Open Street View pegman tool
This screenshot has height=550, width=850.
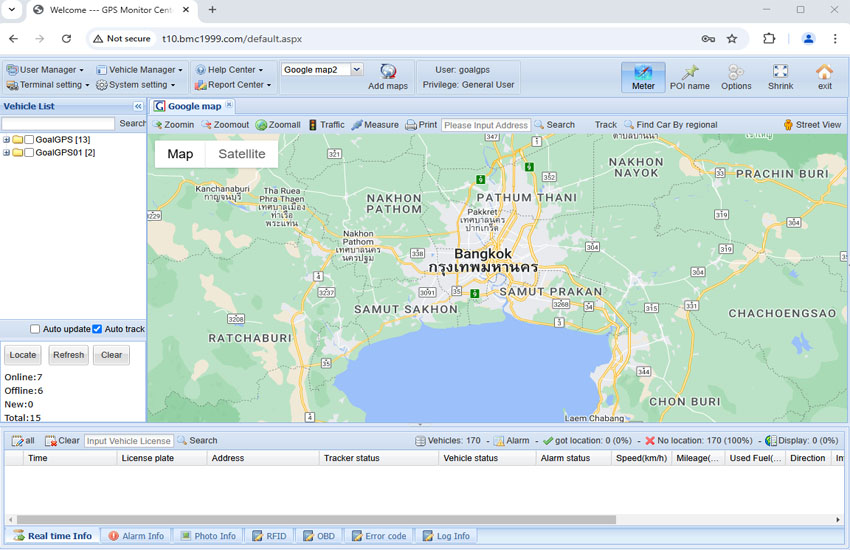click(812, 125)
